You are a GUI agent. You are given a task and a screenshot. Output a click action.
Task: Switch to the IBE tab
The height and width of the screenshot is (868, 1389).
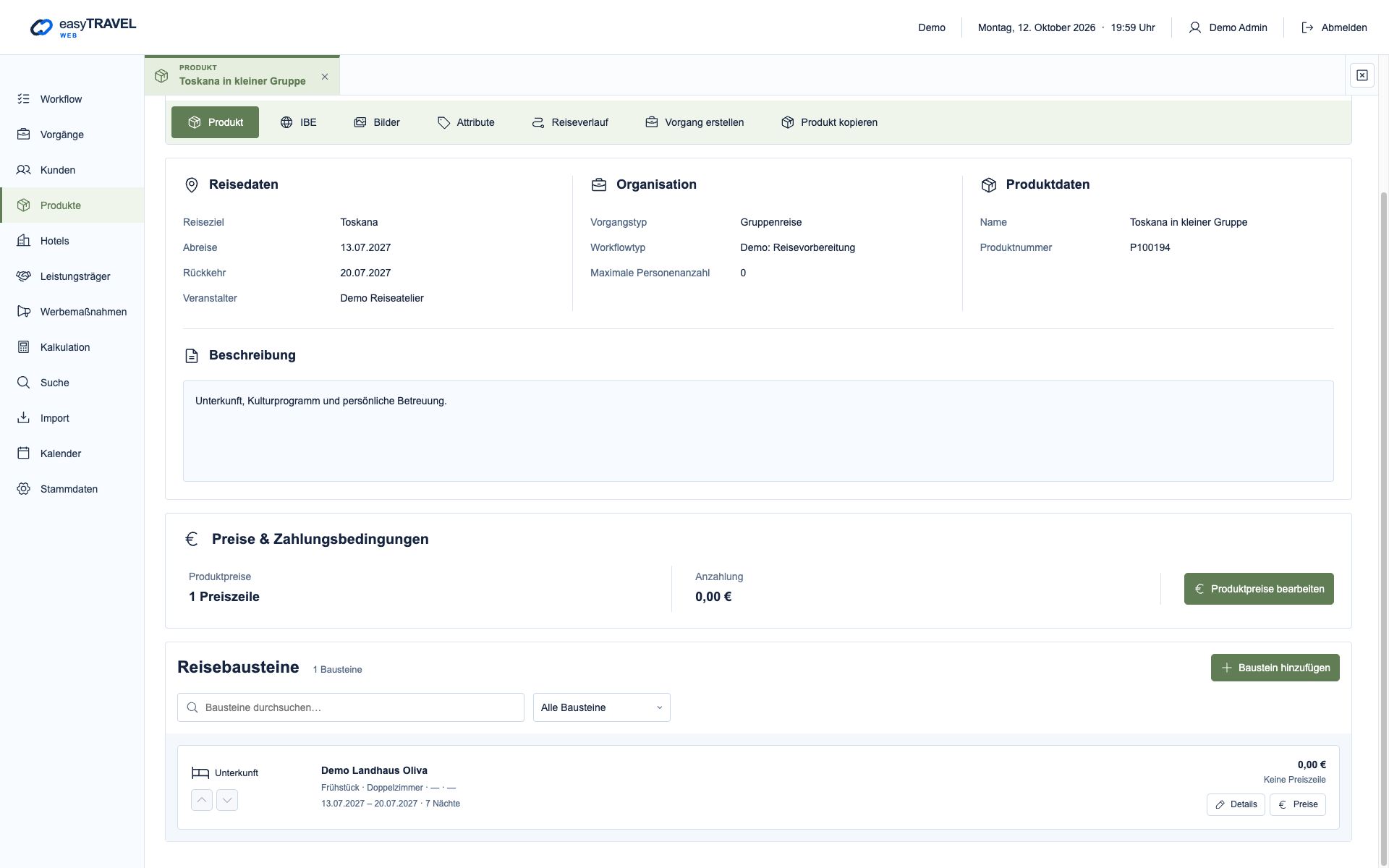click(299, 122)
